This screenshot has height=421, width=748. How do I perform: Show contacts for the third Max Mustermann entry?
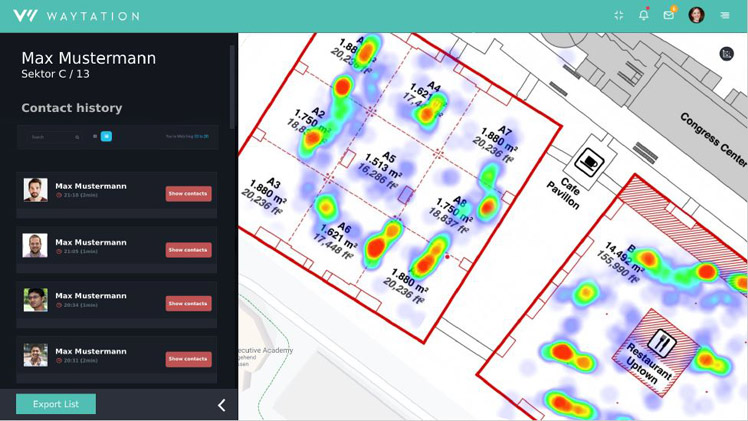click(x=188, y=304)
